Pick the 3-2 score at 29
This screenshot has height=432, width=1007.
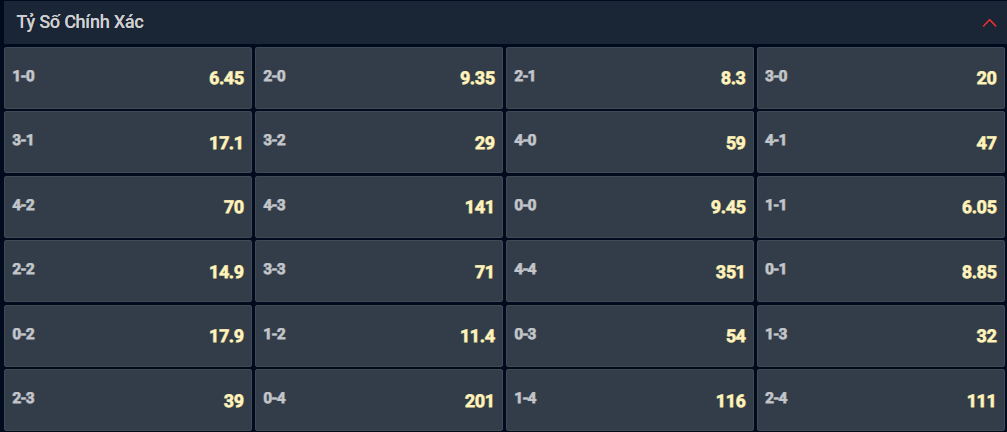click(379, 143)
